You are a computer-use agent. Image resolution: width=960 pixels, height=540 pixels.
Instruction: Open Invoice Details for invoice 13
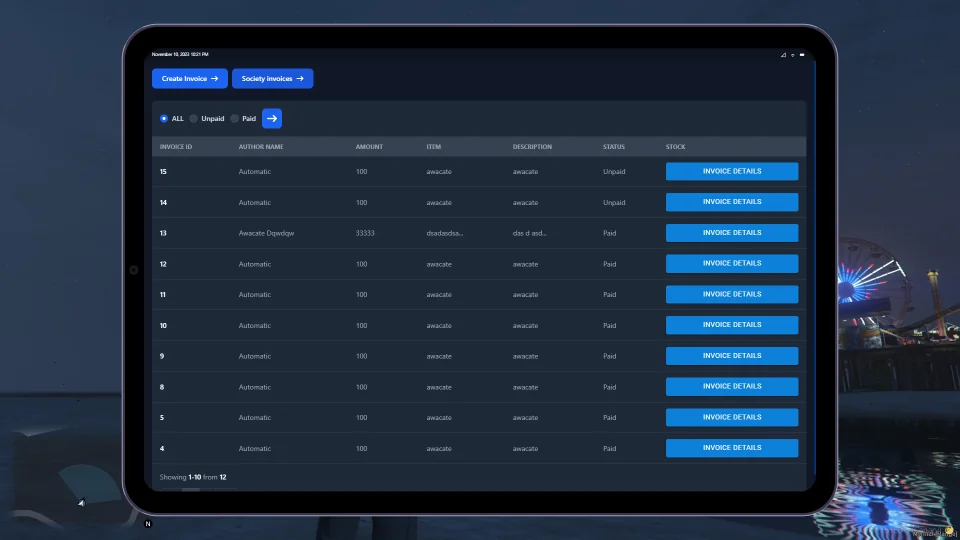coord(732,233)
